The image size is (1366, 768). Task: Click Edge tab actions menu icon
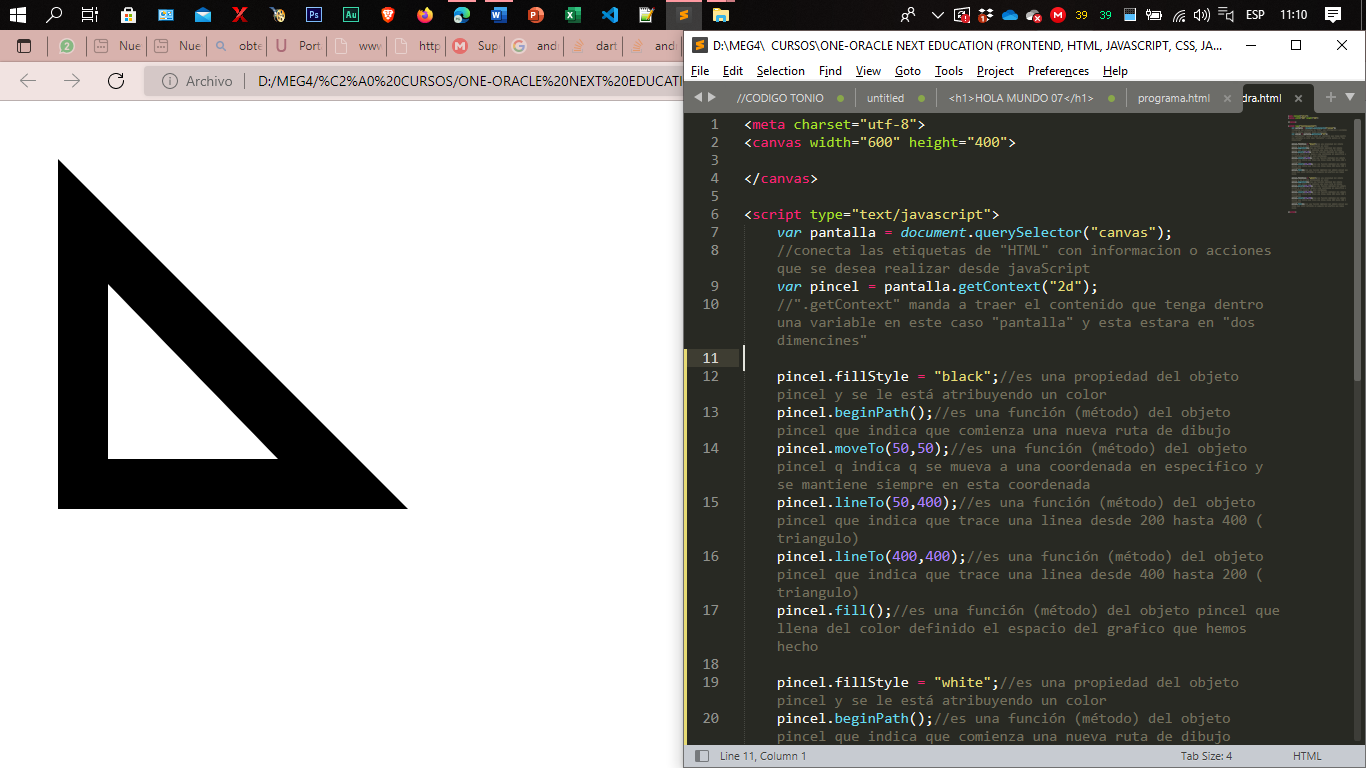coord(24,46)
